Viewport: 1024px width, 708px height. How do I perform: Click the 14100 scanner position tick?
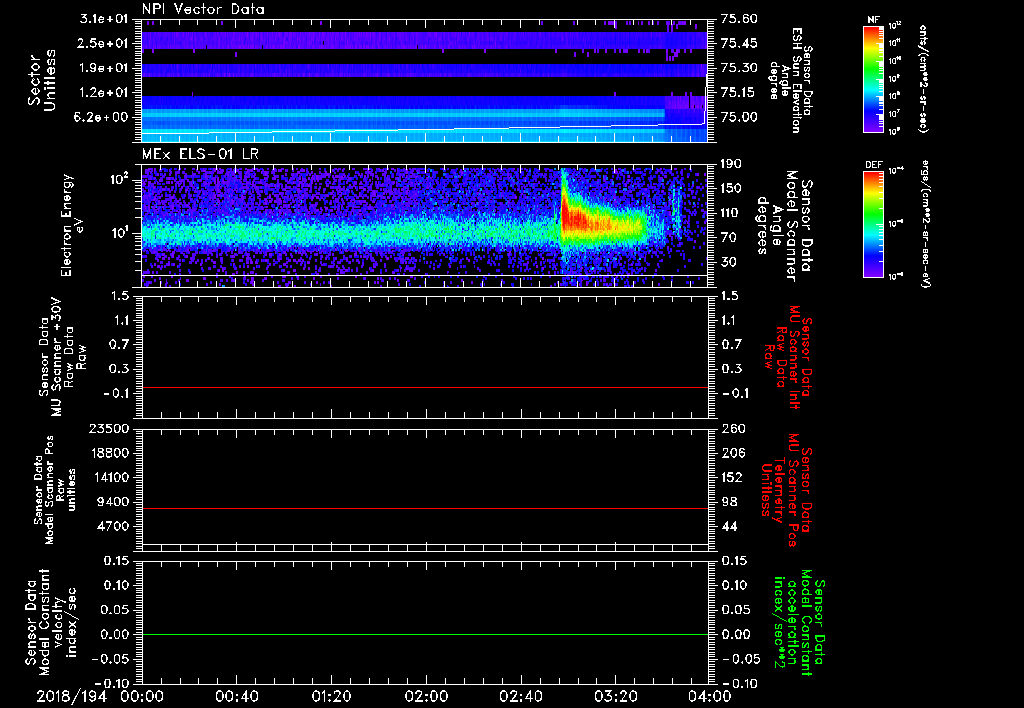(x=108, y=477)
